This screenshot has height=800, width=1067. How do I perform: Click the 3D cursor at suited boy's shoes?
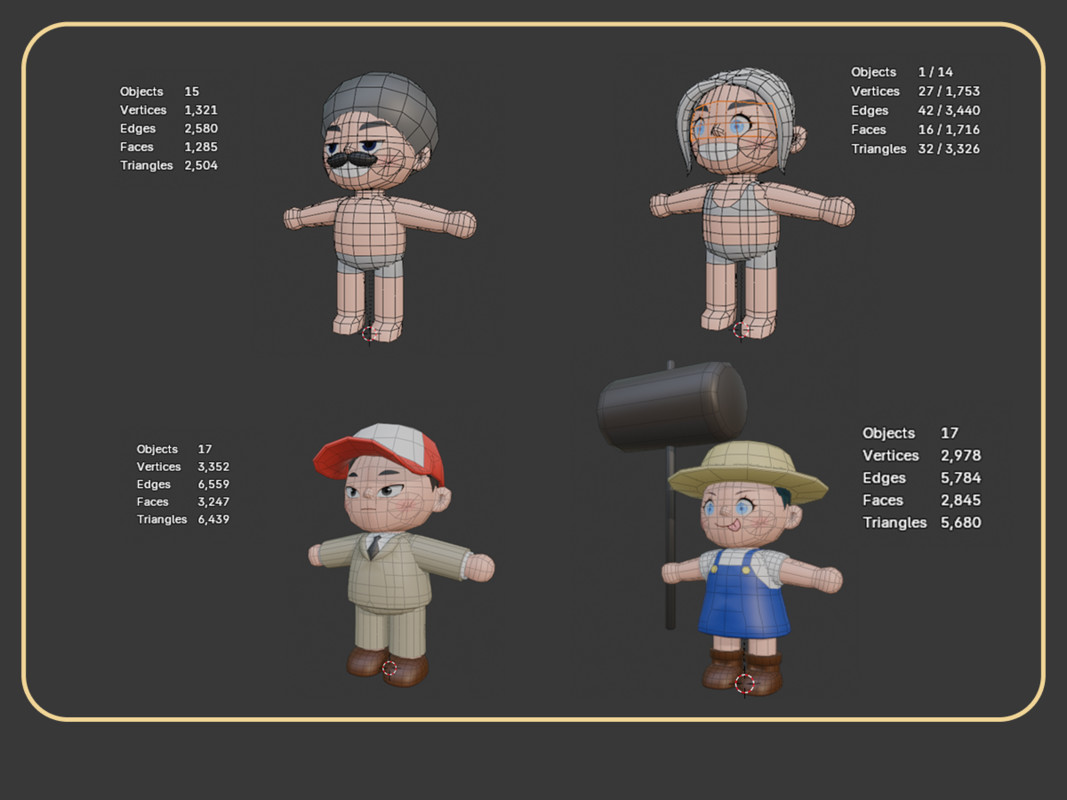point(389,668)
